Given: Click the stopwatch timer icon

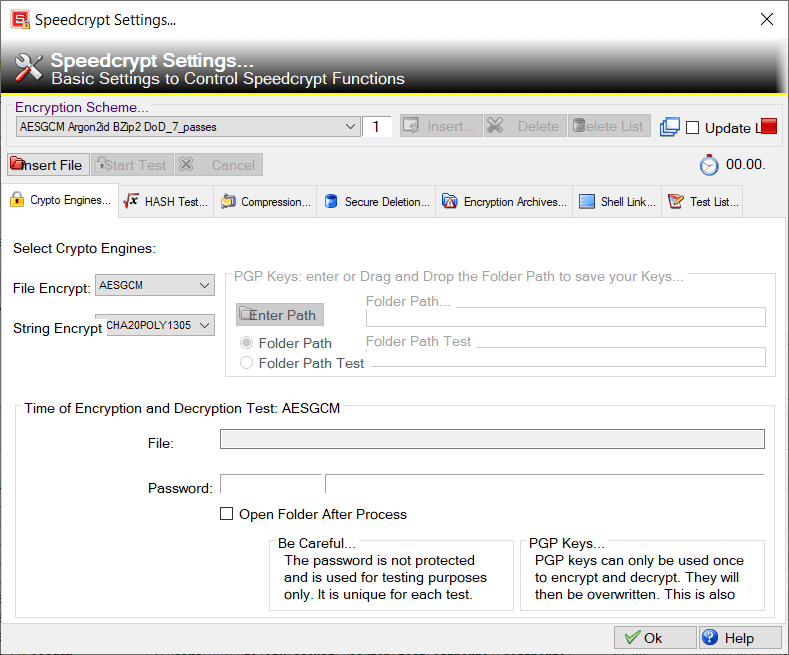Looking at the screenshot, I should pos(709,165).
